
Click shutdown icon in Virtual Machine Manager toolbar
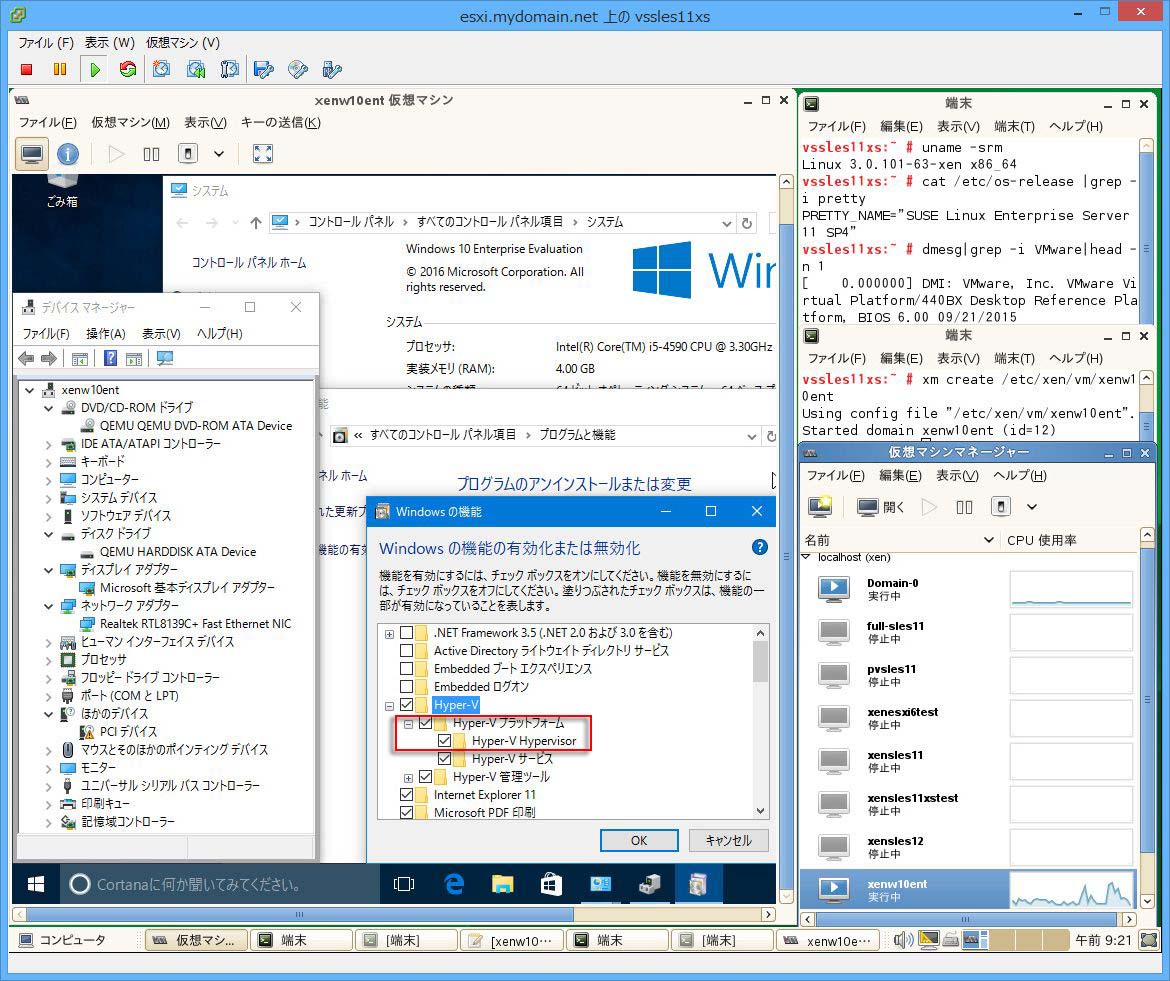tap(1001, 507)
